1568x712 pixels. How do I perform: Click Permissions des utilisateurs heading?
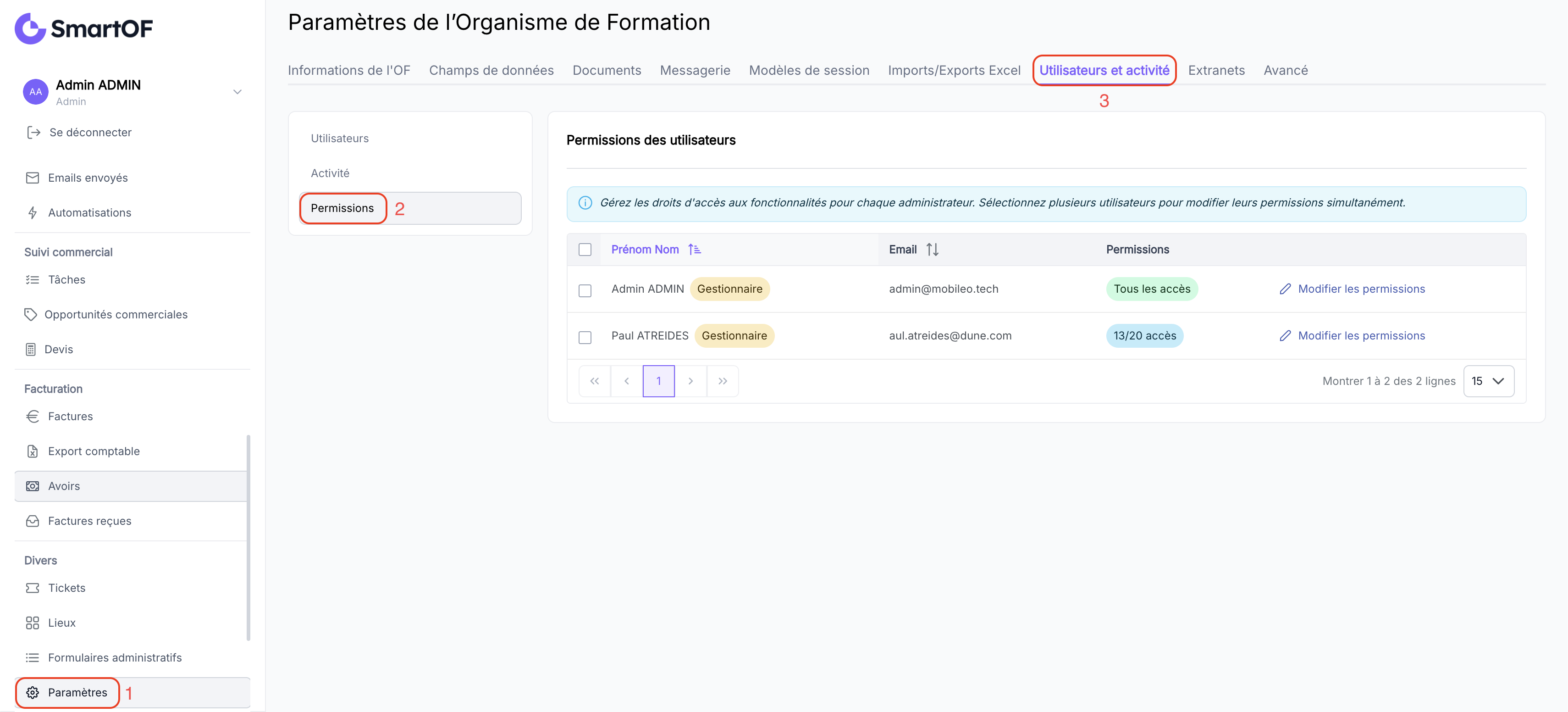pos(651,140)
